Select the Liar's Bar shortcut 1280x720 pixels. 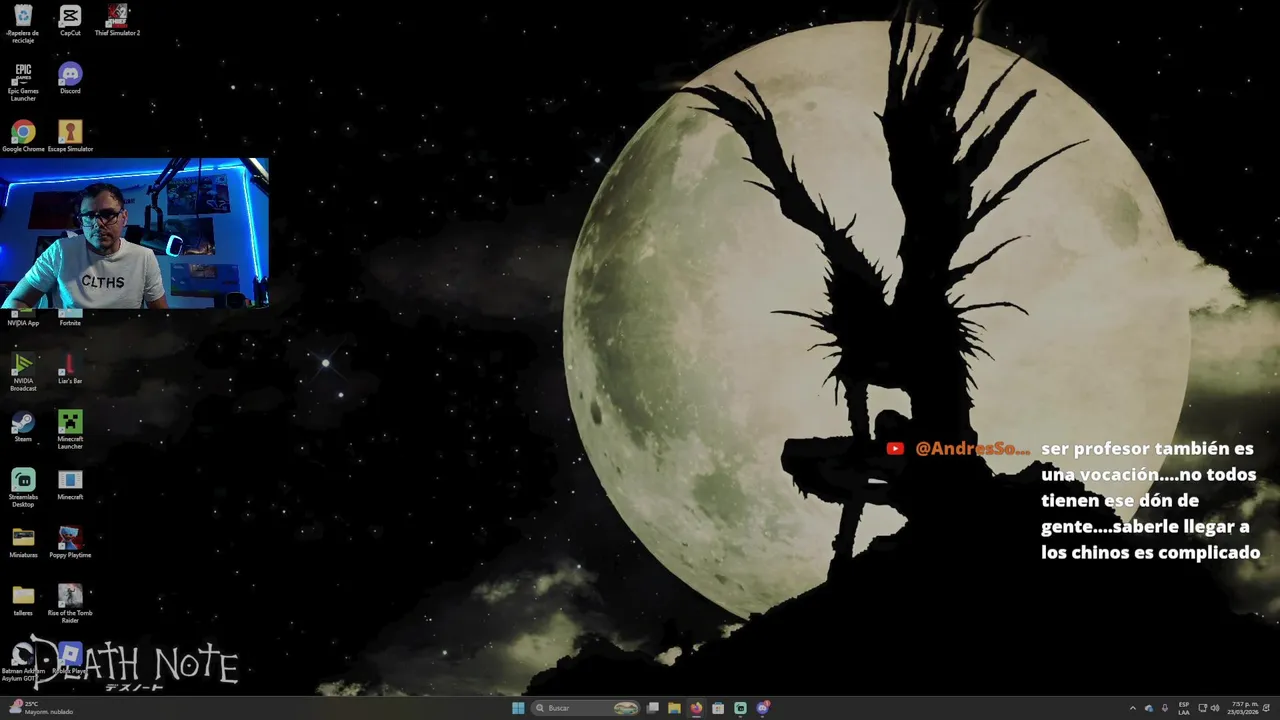pyautogui.click(x=70, y=368)
